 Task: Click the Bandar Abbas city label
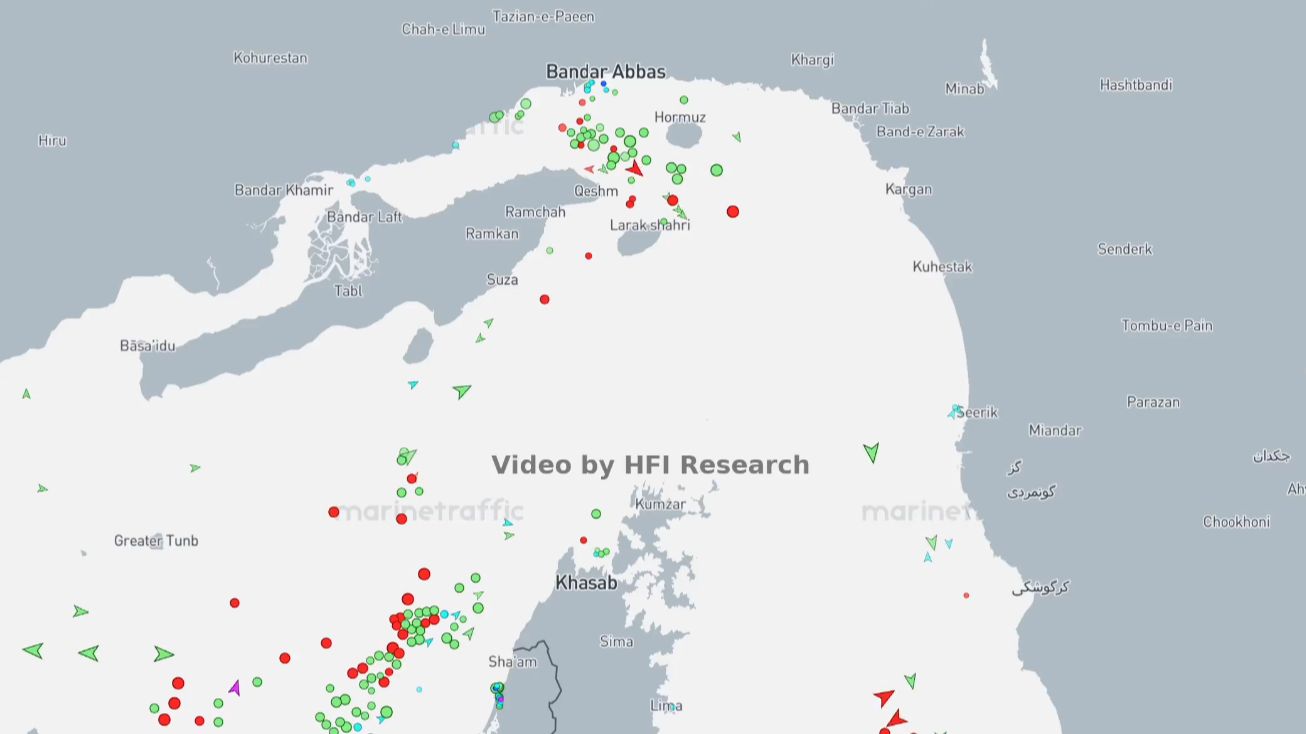(605, 72)
